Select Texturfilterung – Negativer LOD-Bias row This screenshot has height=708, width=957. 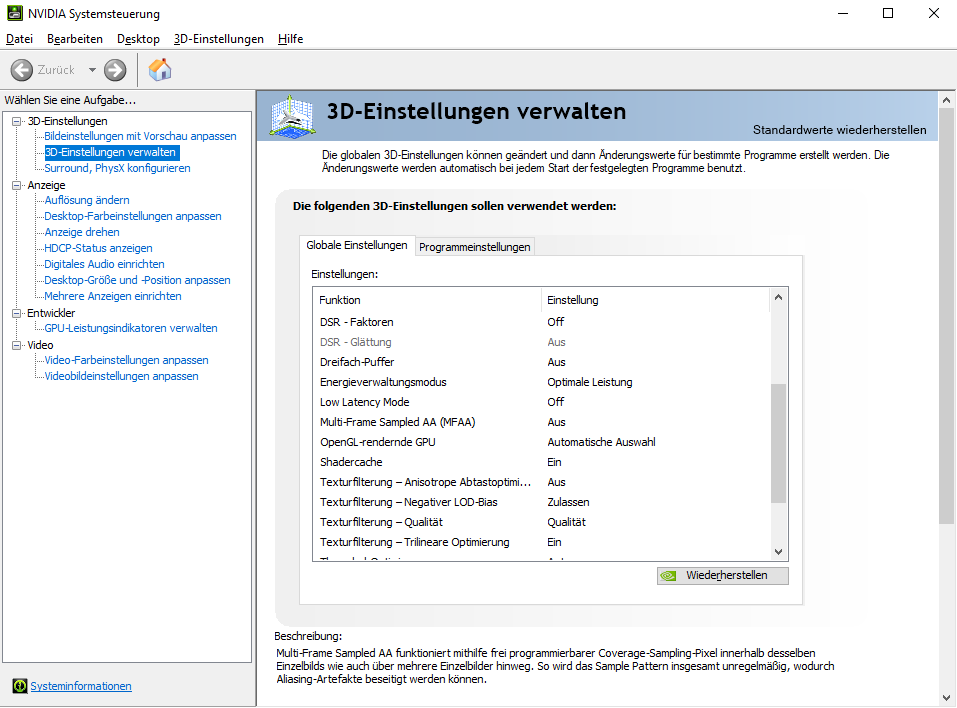pyautogui.click(x=541, y=502)
